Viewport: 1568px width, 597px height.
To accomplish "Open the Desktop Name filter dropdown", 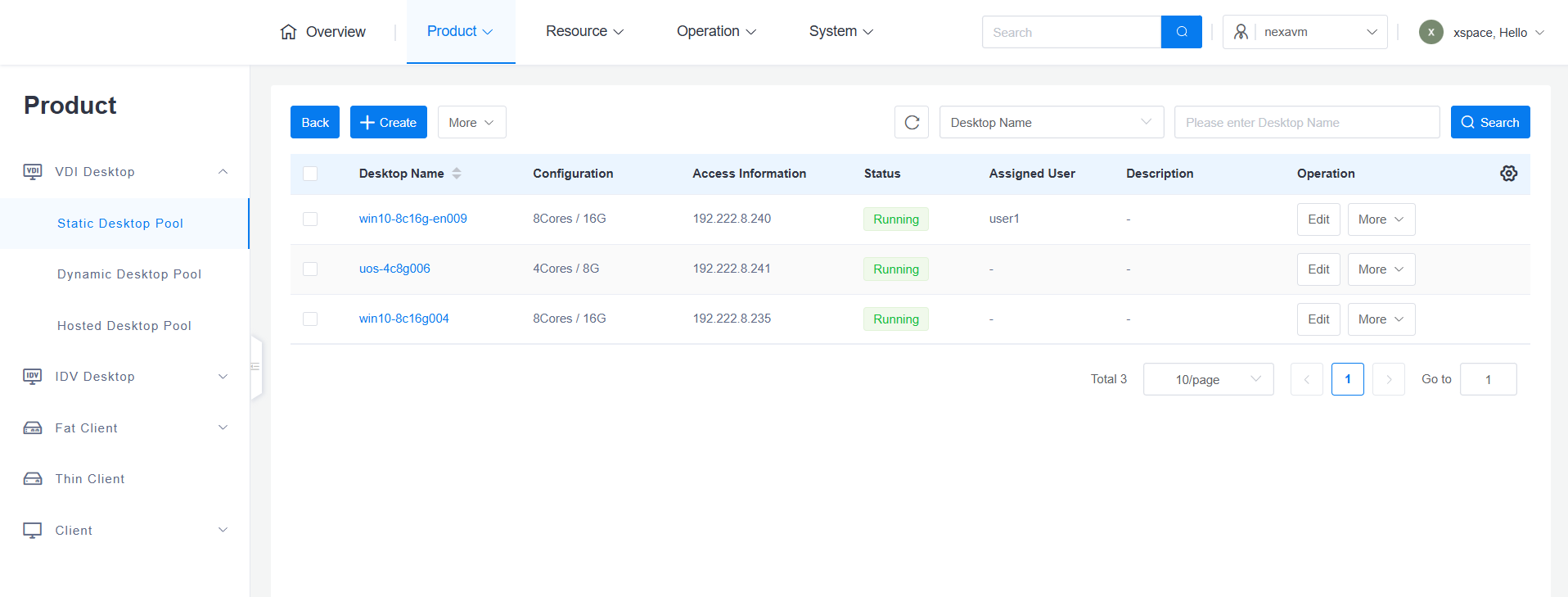I will tap(1051, 123).
